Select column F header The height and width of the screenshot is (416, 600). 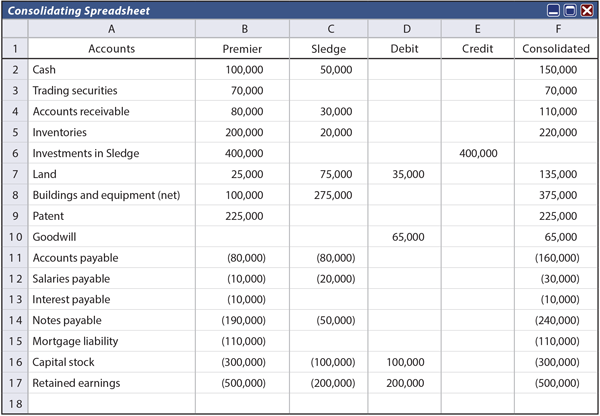[556, 29]
